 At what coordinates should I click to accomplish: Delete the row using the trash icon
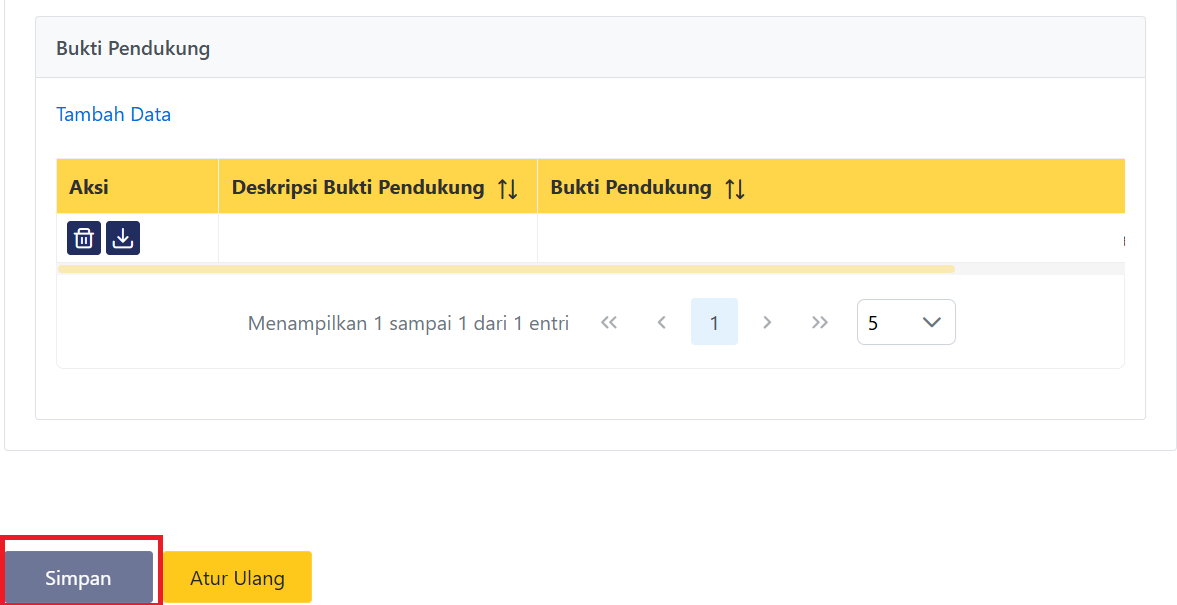tap(84, 238)
